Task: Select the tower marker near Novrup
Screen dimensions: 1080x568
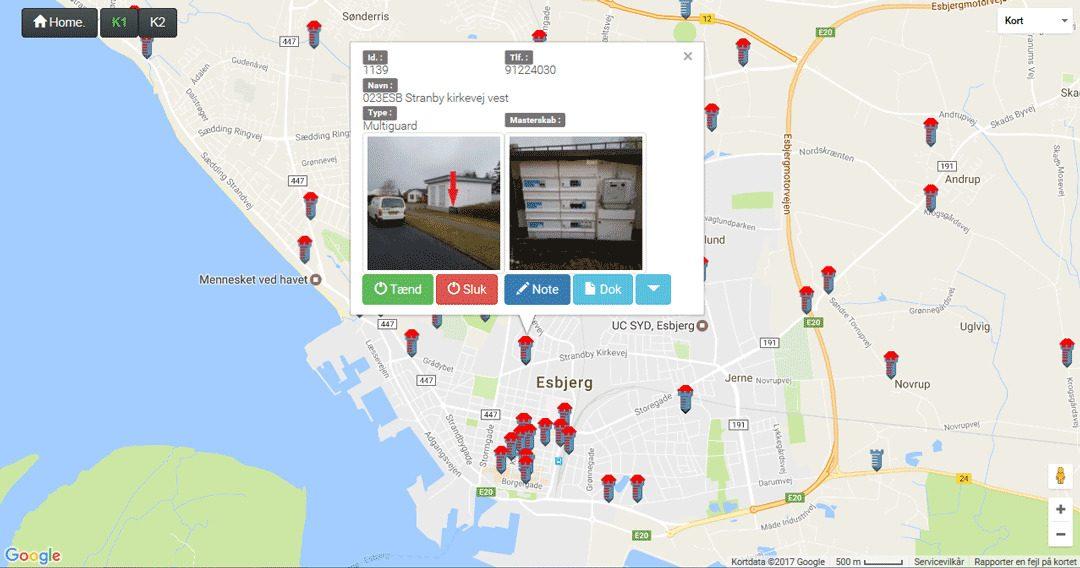Action: (891, 365)
